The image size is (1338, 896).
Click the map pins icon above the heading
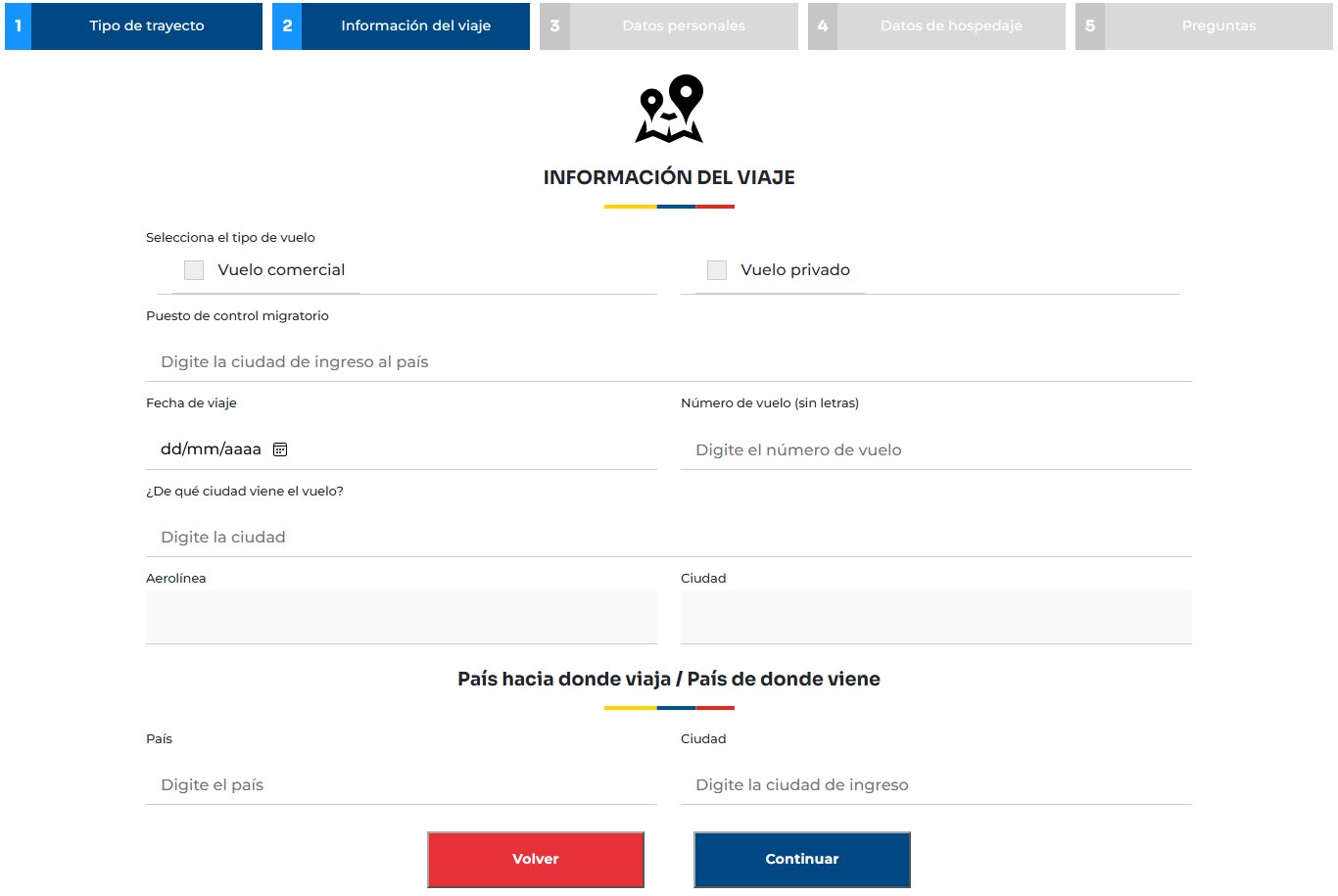(x=670, y=109)
